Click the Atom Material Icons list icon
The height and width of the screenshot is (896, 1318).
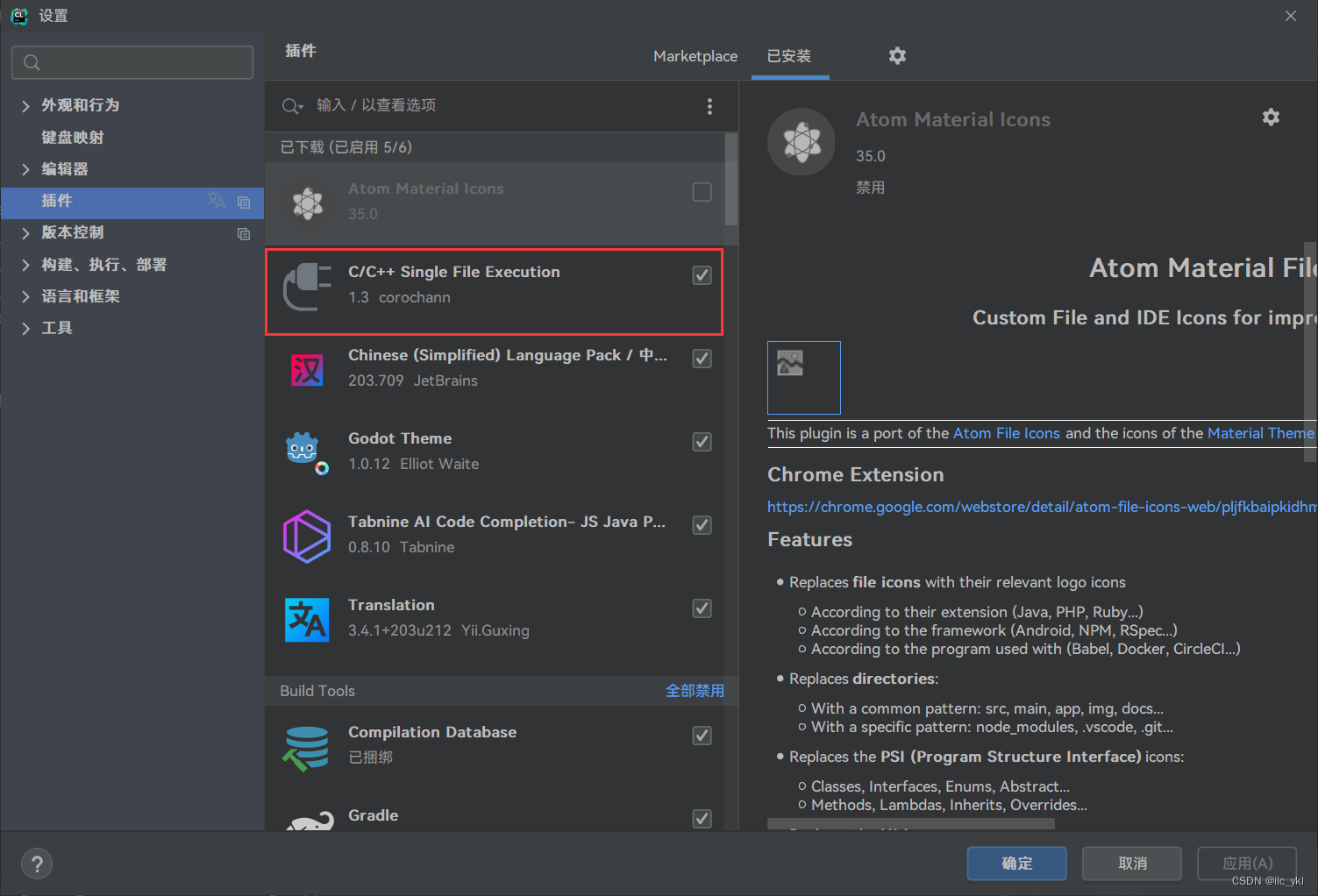coord(307,203)
